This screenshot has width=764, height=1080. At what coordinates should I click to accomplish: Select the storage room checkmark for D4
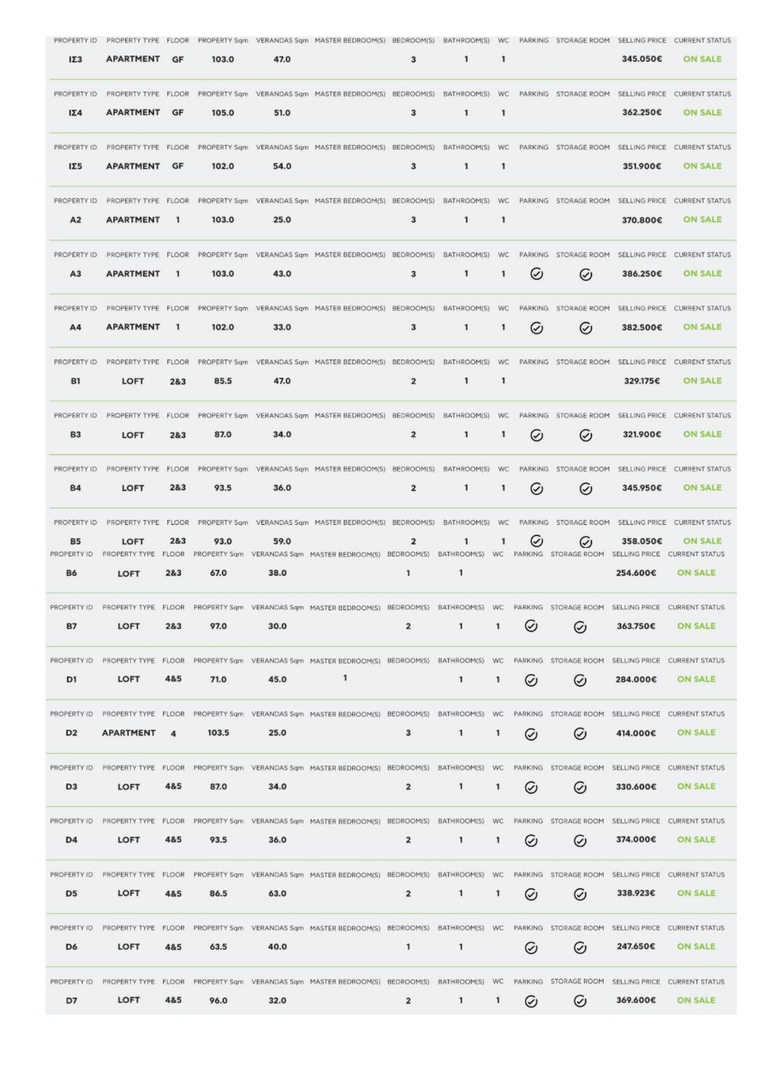coord(581,840)
